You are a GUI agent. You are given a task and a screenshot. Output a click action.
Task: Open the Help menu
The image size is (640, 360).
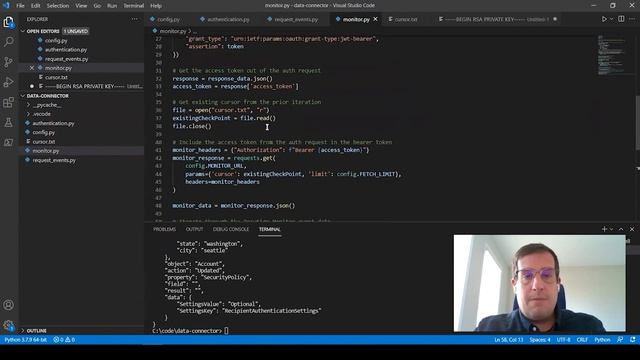pos(156,6)
